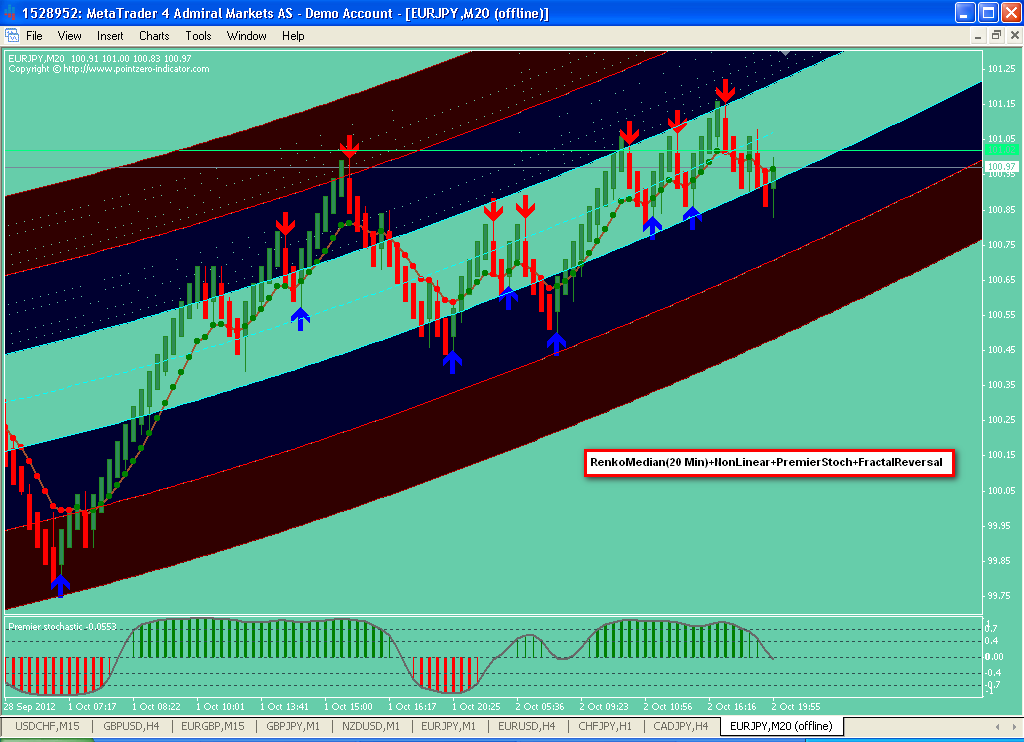Switch to the GBPJPY,M1 chart tab
Image resolution: width=1024 pixels, height=742 pixels.
pyautogui.click(x=294, y=726)
